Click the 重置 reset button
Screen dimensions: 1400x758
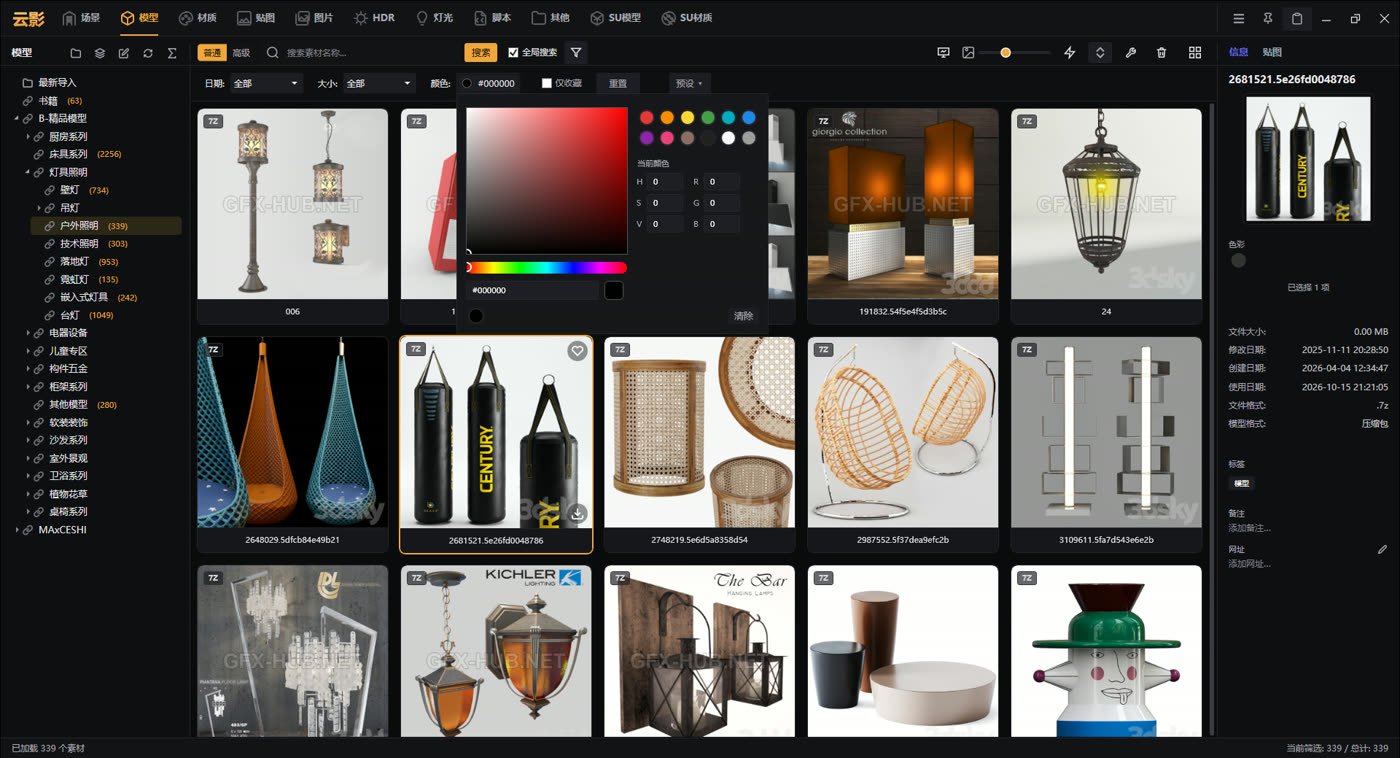[618, 83]
